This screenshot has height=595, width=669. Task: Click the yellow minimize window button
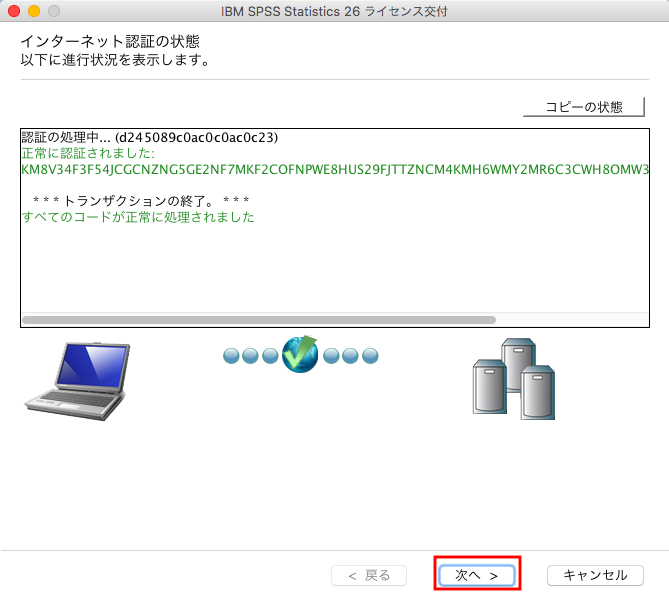[x=34, y=11]
